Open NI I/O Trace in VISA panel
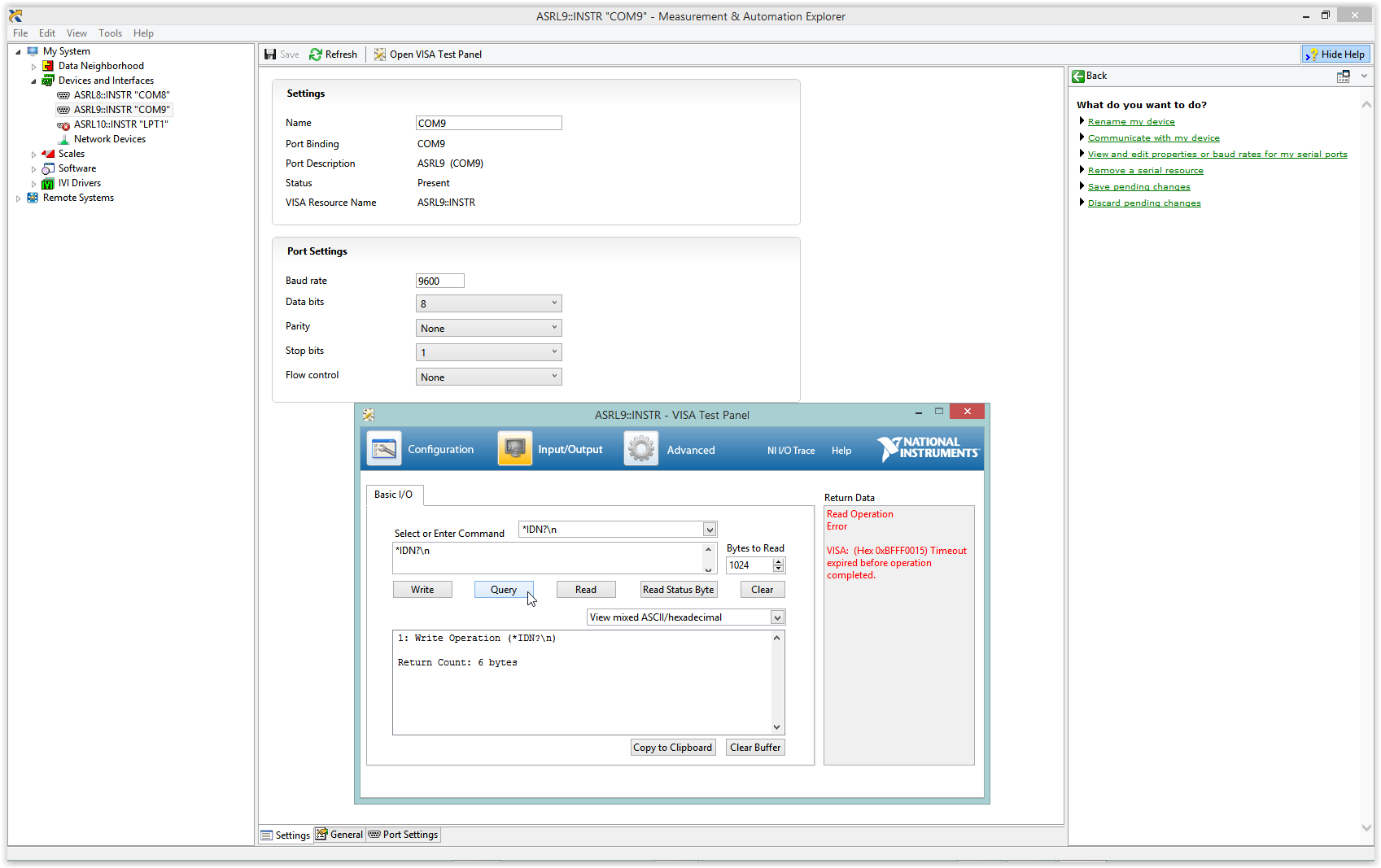The height and width of the screenshot is (868, 1381). point(791,451)
